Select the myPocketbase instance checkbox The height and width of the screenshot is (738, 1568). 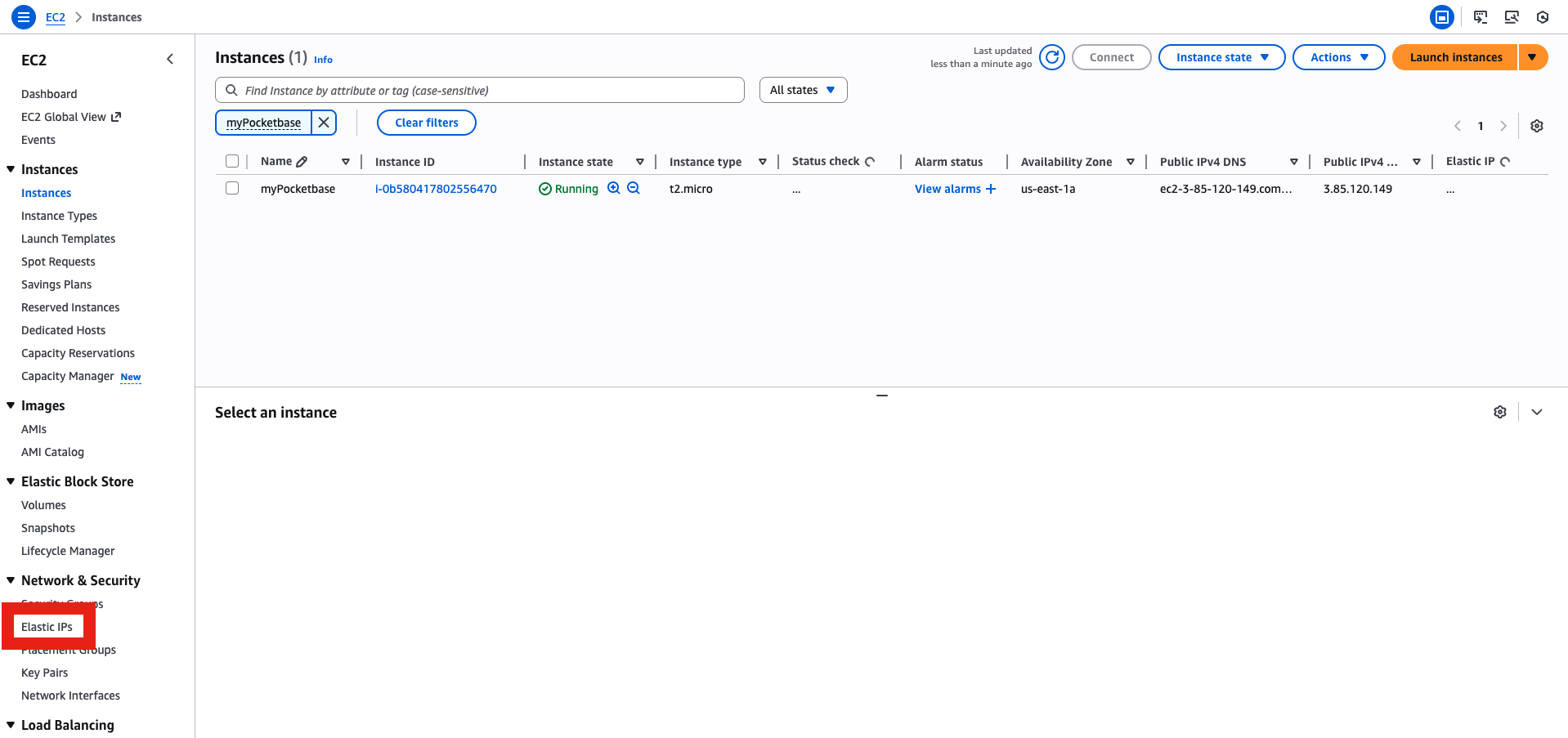pos(232,188)
